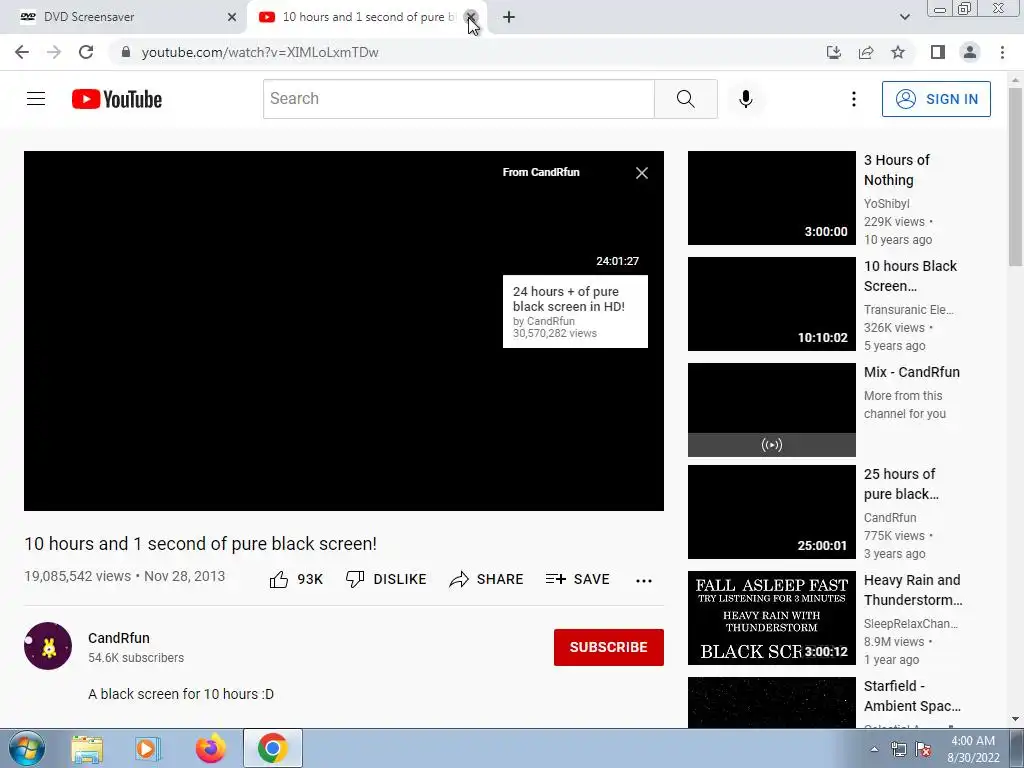Share the video via Share arrow
Screen dimensions: 1024x768
[487, 579]
